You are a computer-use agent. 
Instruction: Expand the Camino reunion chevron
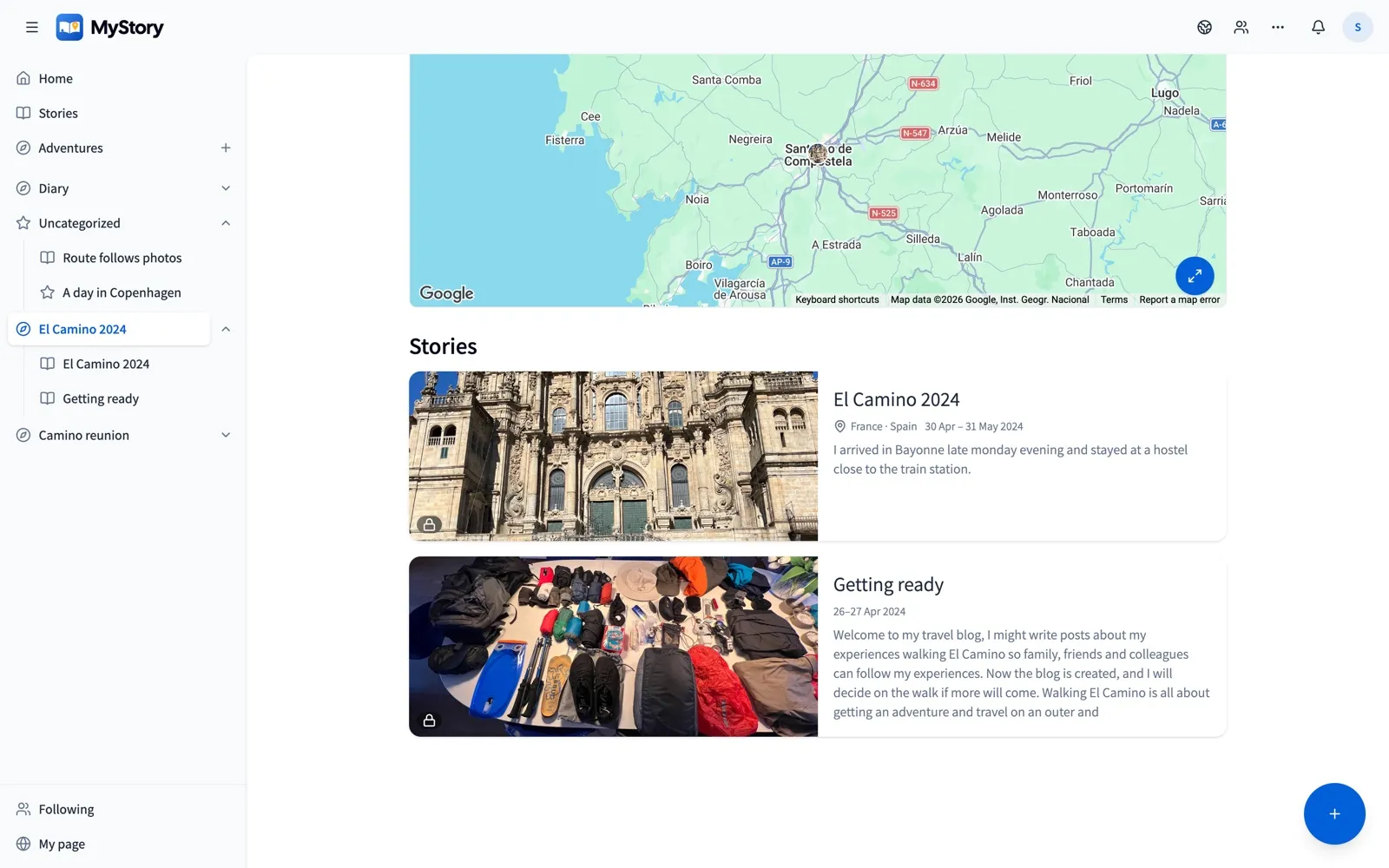tap(226, 435)
